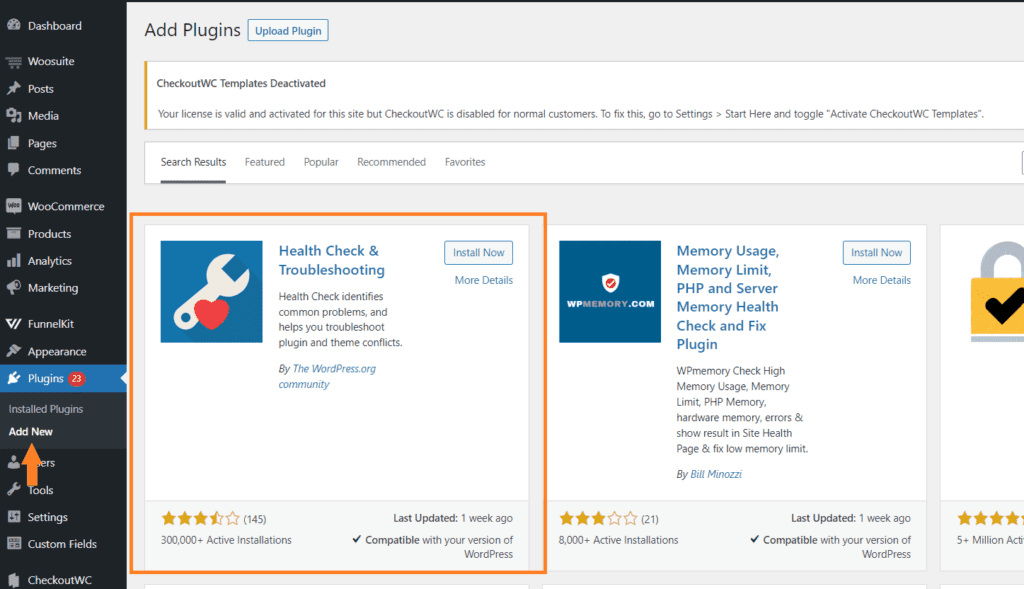Click the Upload Plugin button

[288, 31]
